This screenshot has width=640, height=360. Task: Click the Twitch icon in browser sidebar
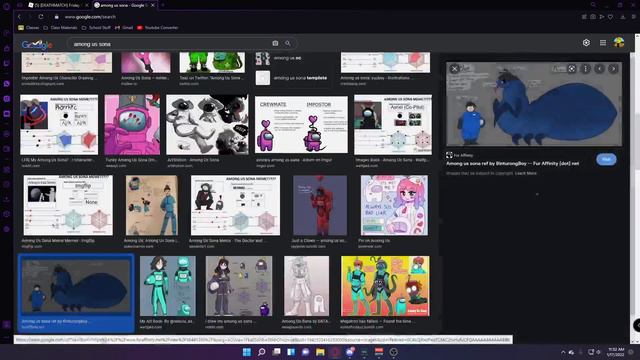pos(7,63)
